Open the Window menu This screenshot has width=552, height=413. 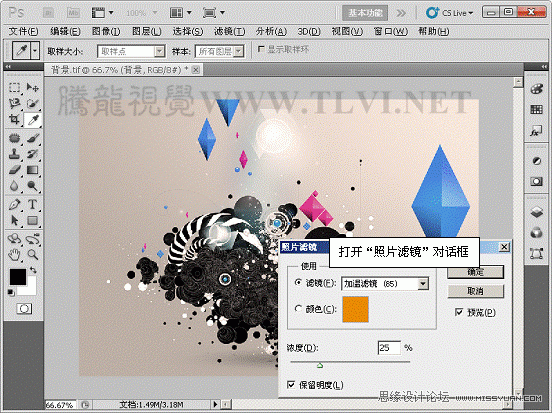[390, 32]
